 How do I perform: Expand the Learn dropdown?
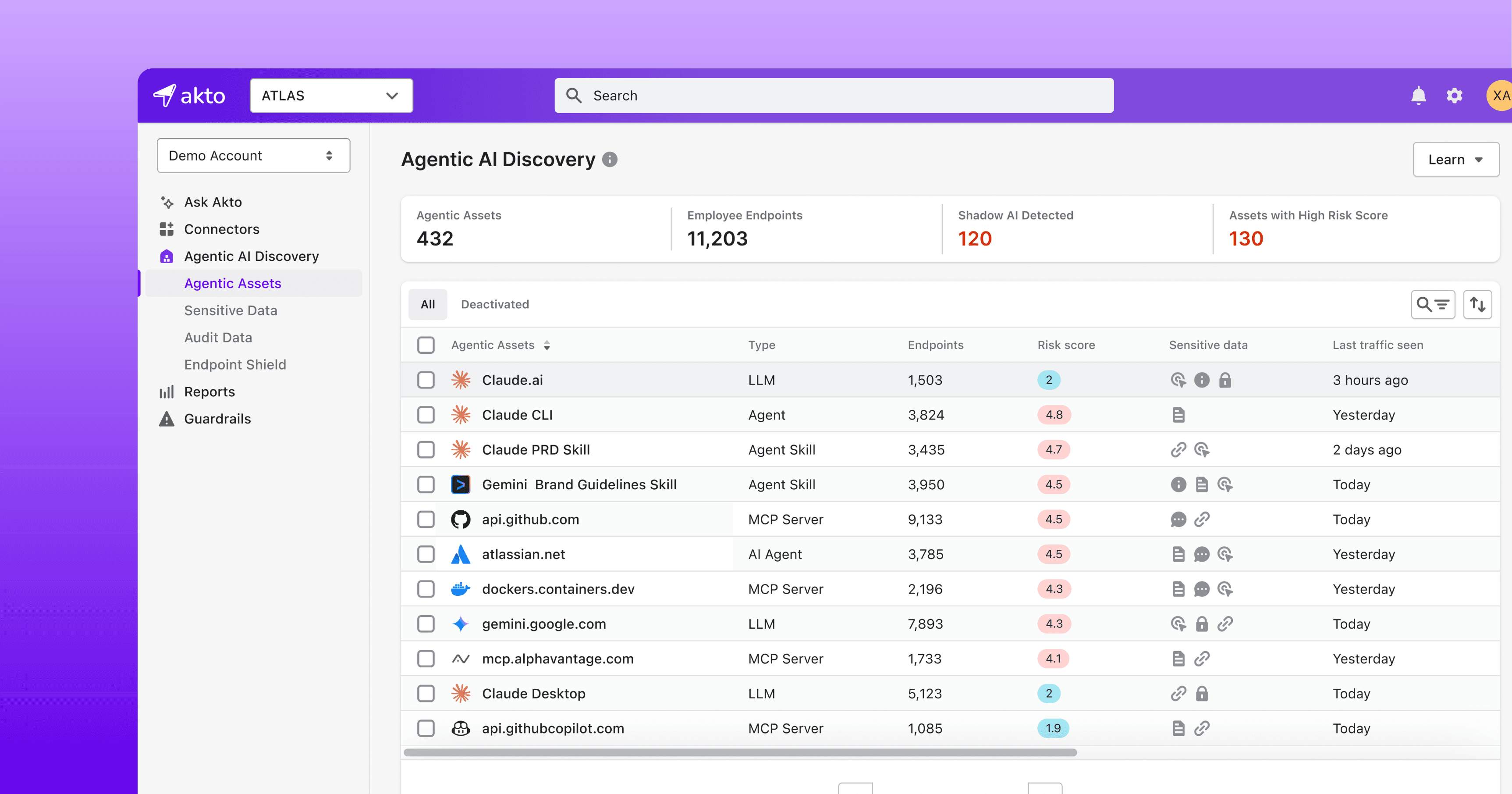(1455, 160)
